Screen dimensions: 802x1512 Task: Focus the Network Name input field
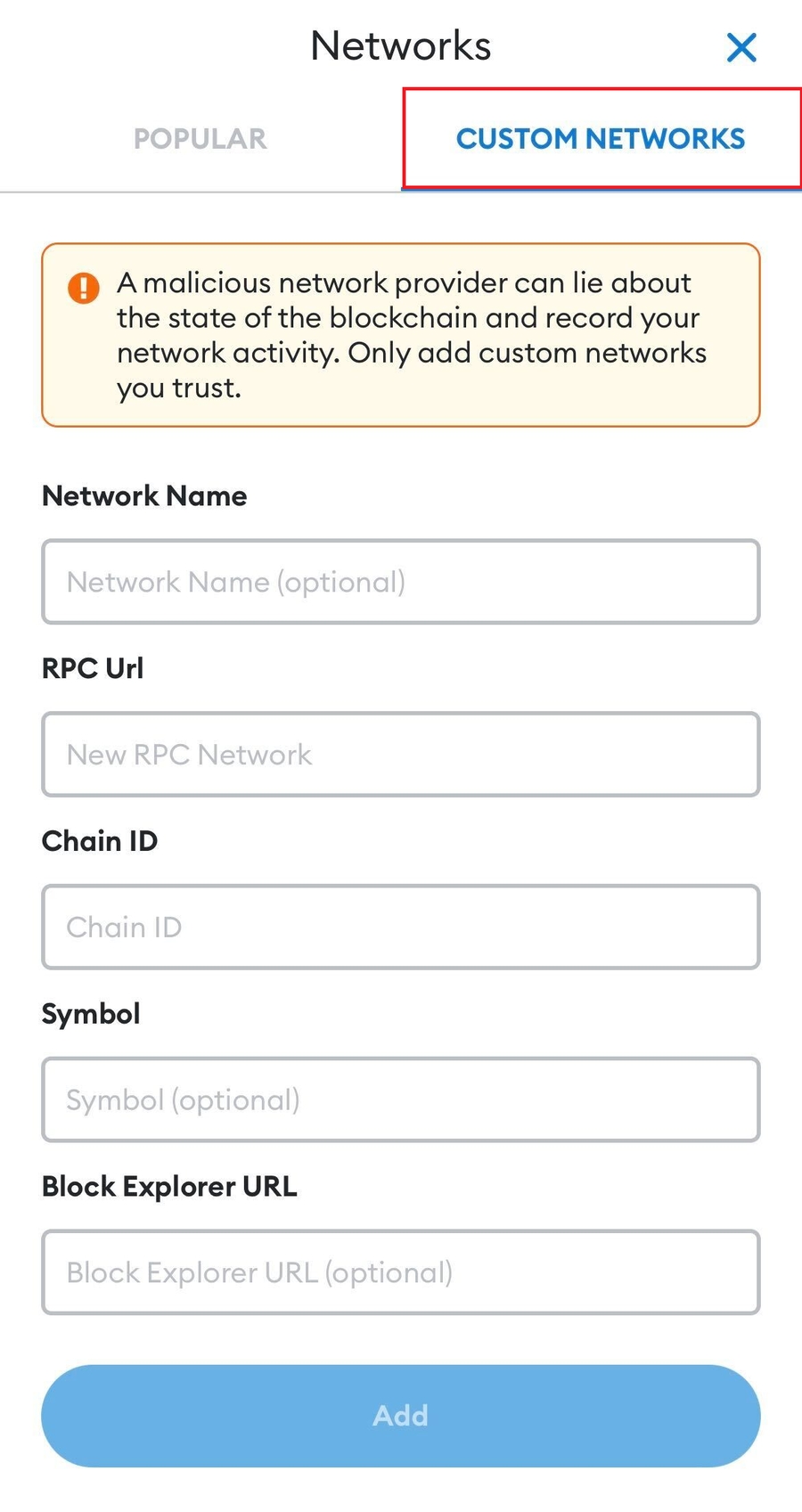(401, 582)
